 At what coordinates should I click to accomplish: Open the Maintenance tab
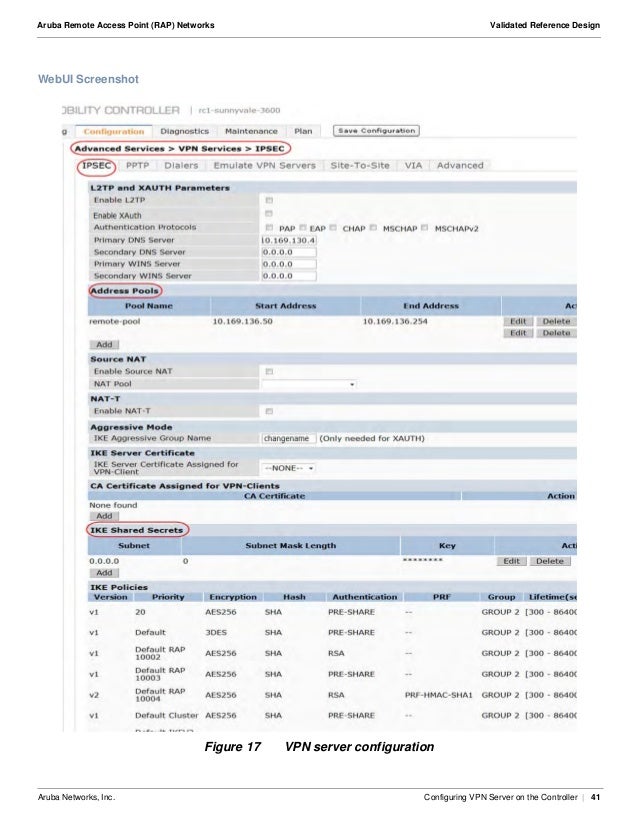click(x=251, y=131)
